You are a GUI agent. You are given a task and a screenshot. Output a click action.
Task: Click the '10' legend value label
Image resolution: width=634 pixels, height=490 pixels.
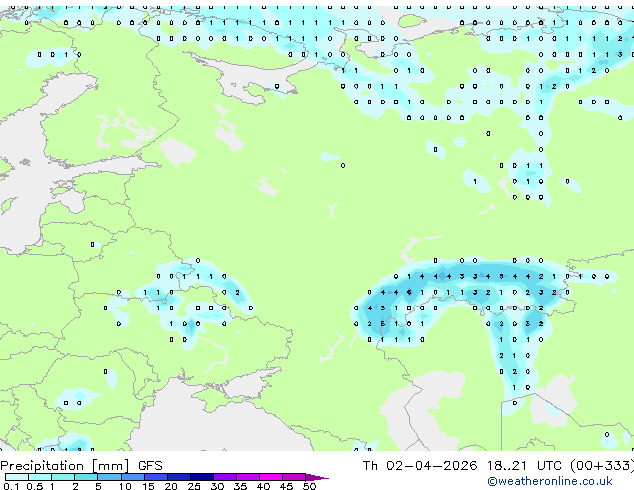pos(125,486)
